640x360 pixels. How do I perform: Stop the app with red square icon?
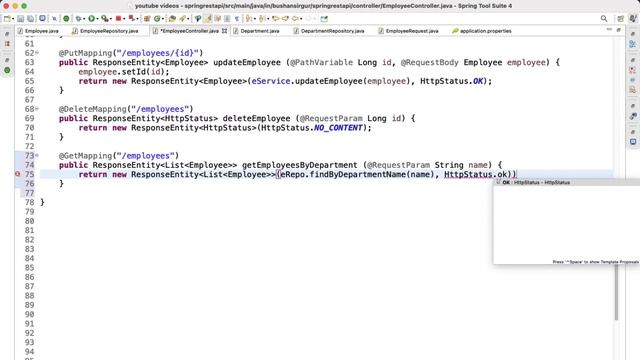click(x=118, y=19)
